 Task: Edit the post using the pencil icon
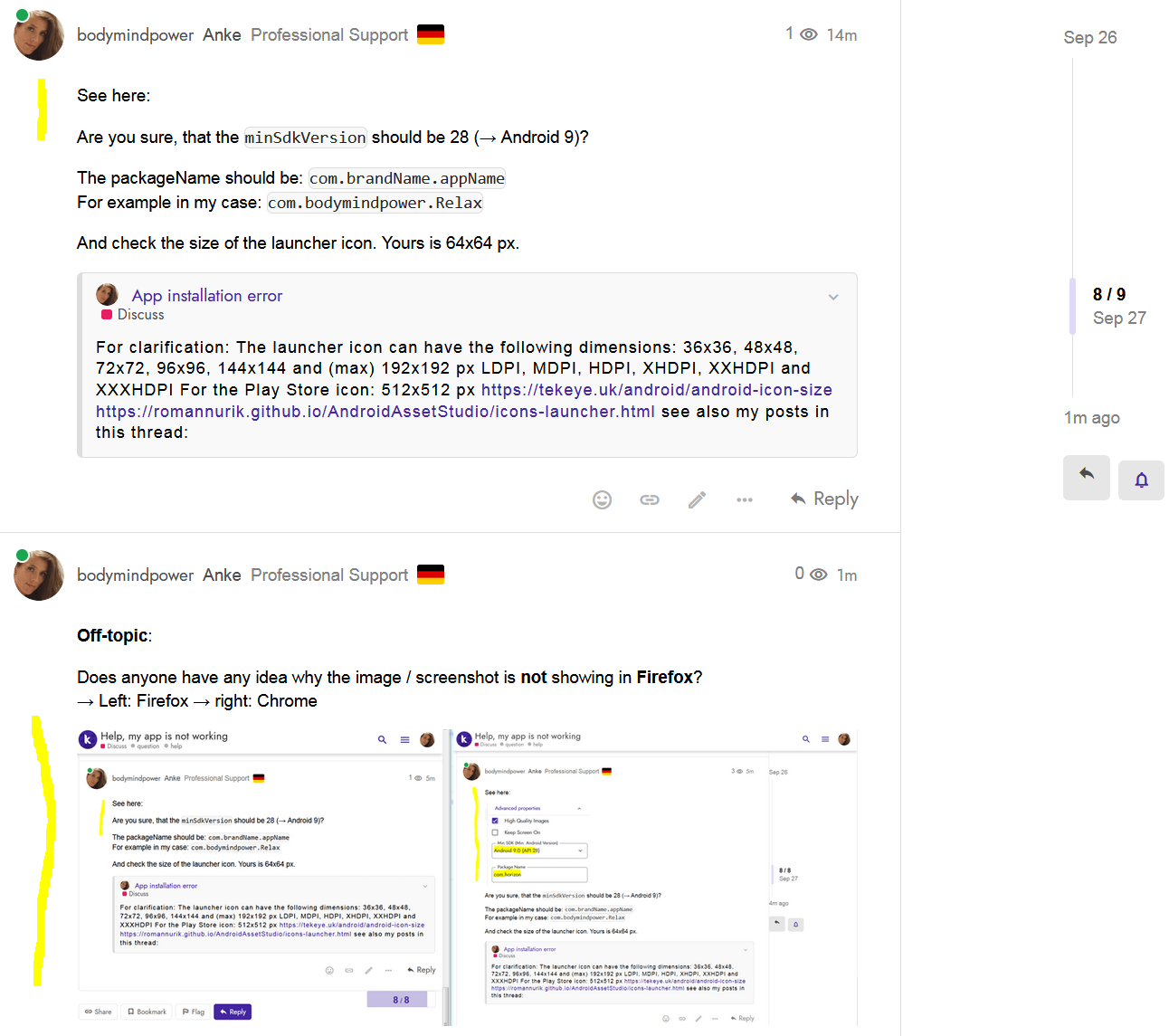pos(697,499)
